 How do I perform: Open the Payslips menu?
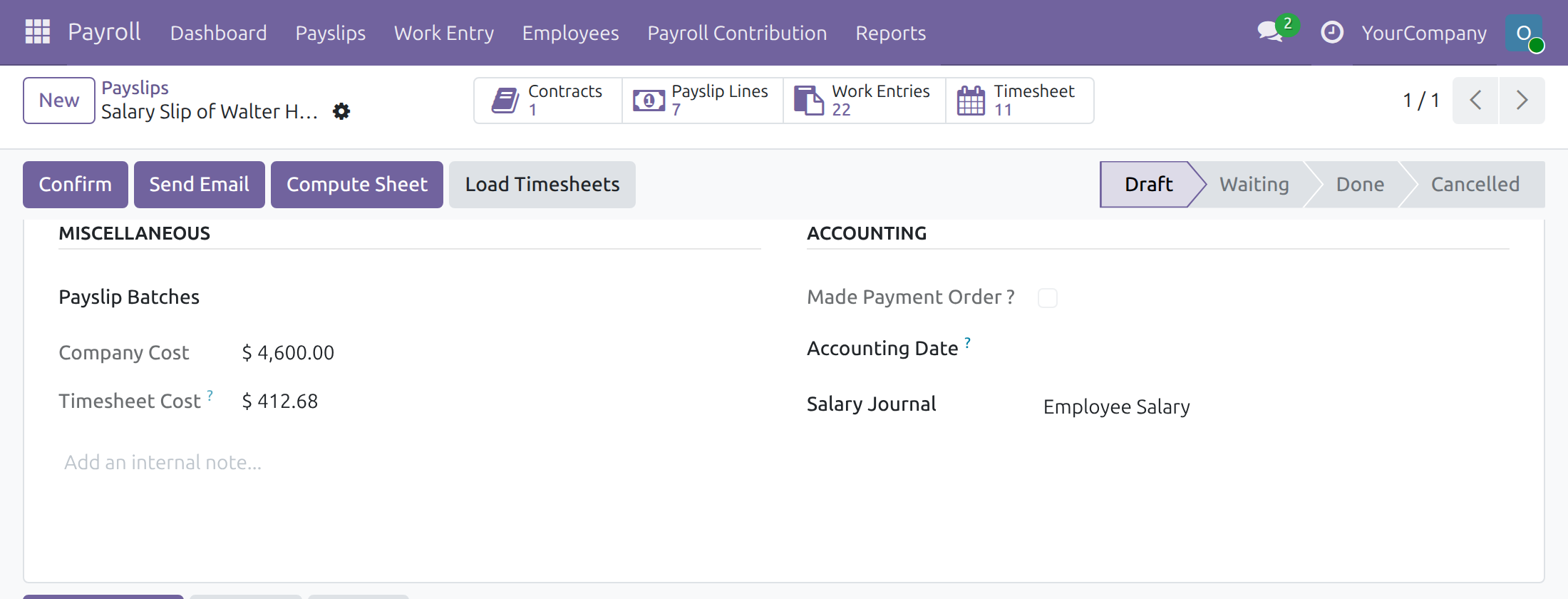(x=331, y=33)
